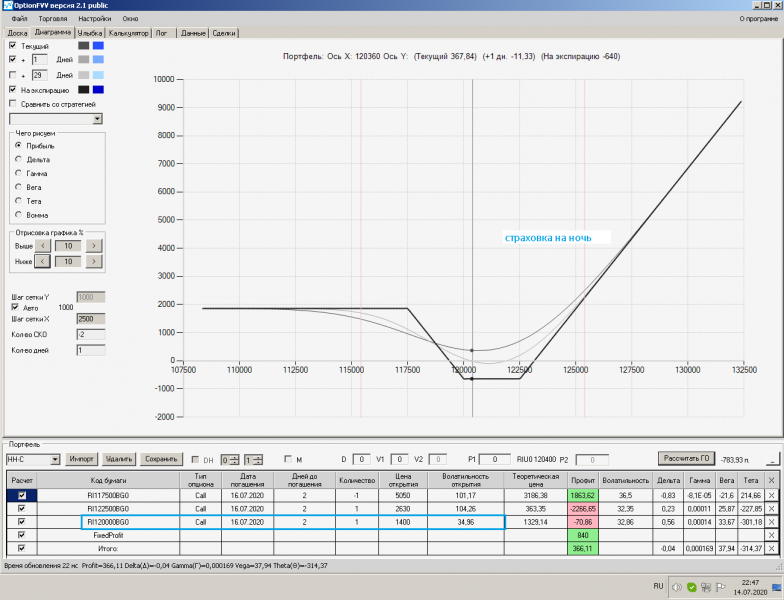Select the Дельта radio button

pyautogui.click(x=18, y=160)
